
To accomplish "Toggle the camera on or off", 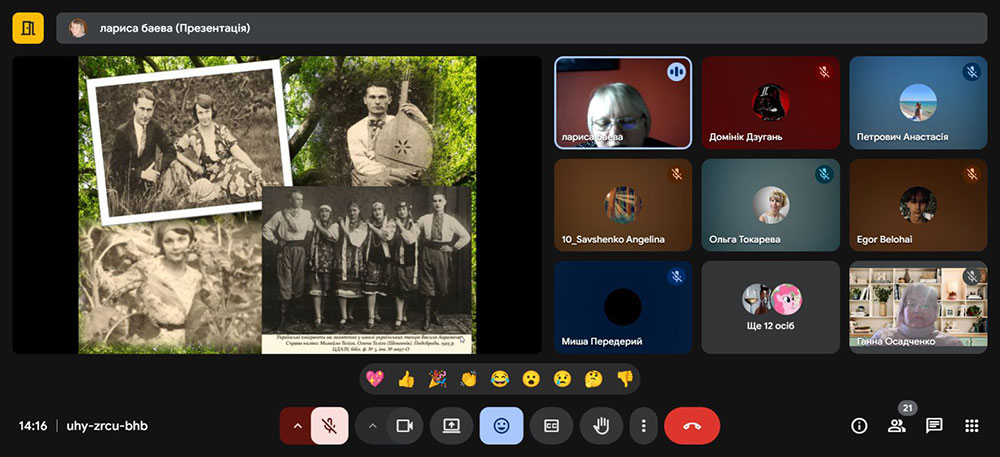I will [x=404, y=426].
